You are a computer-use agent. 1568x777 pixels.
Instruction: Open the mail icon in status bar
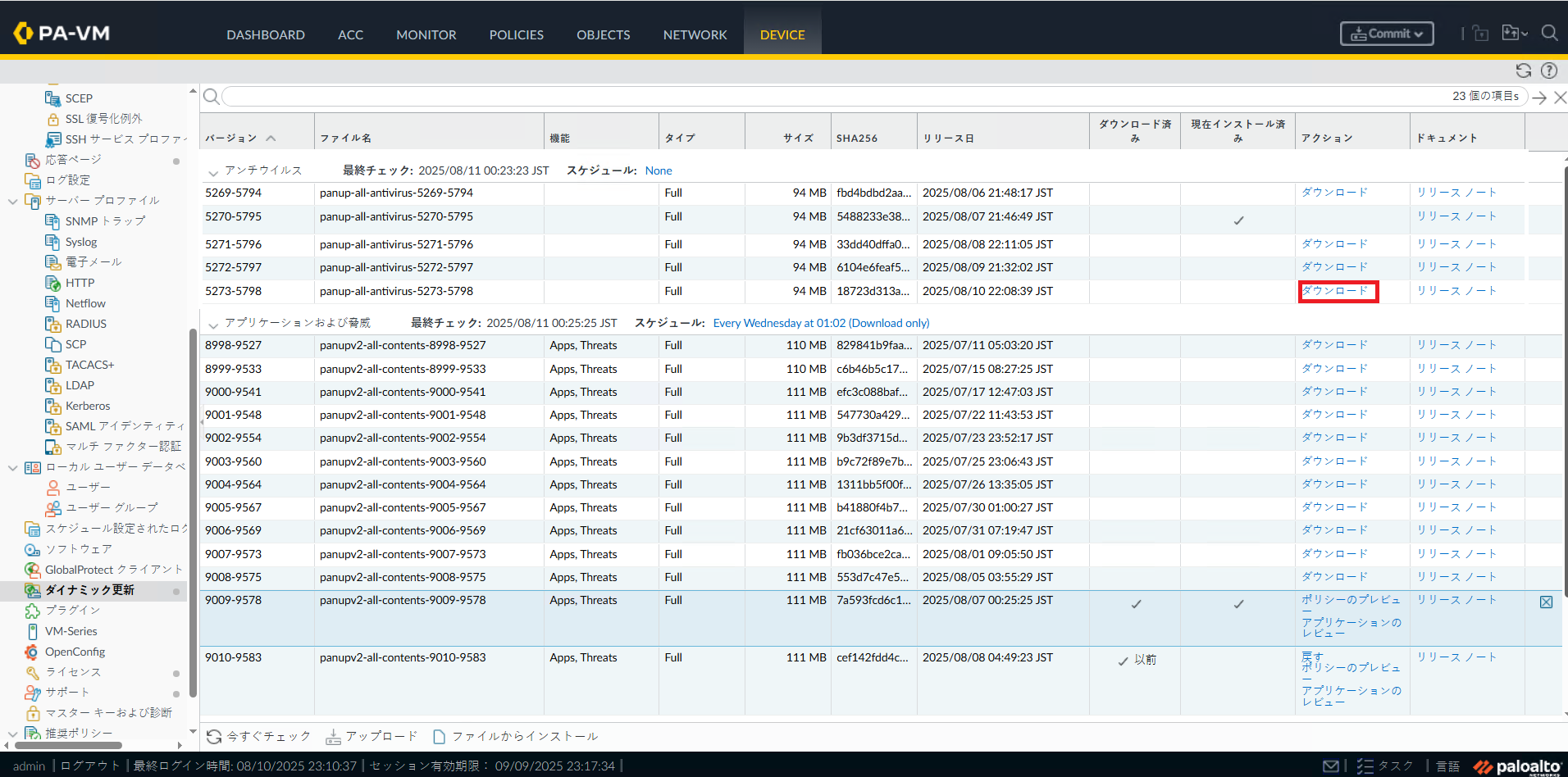coord(1331,766)
